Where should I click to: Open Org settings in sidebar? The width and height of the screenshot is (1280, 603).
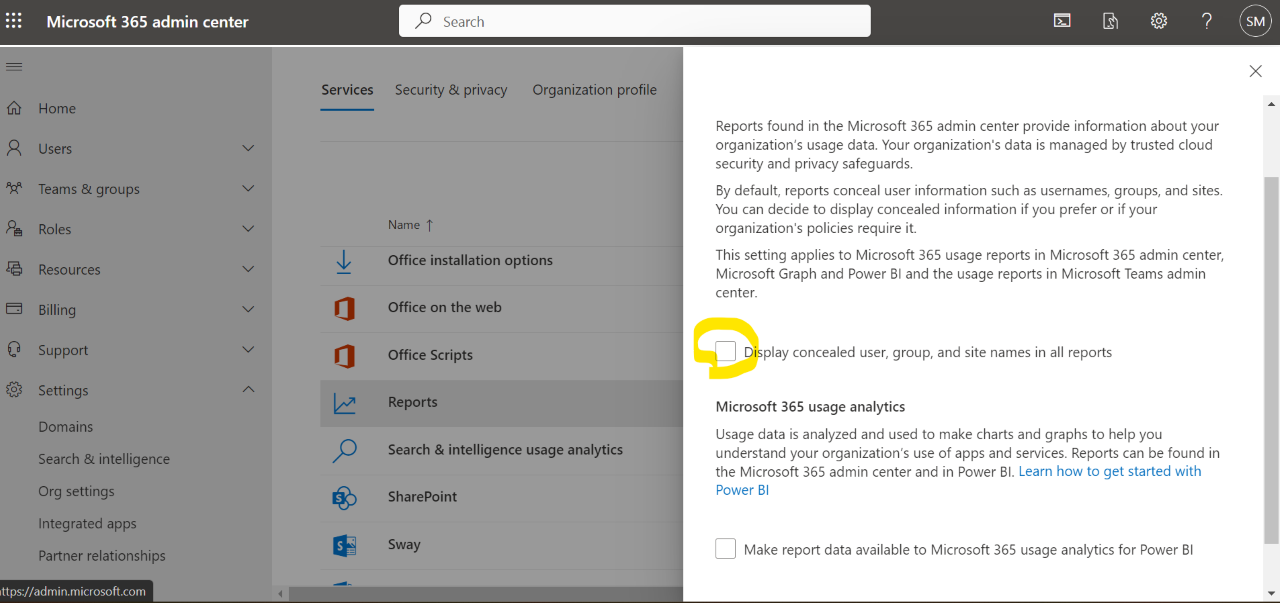pos(76,491)
